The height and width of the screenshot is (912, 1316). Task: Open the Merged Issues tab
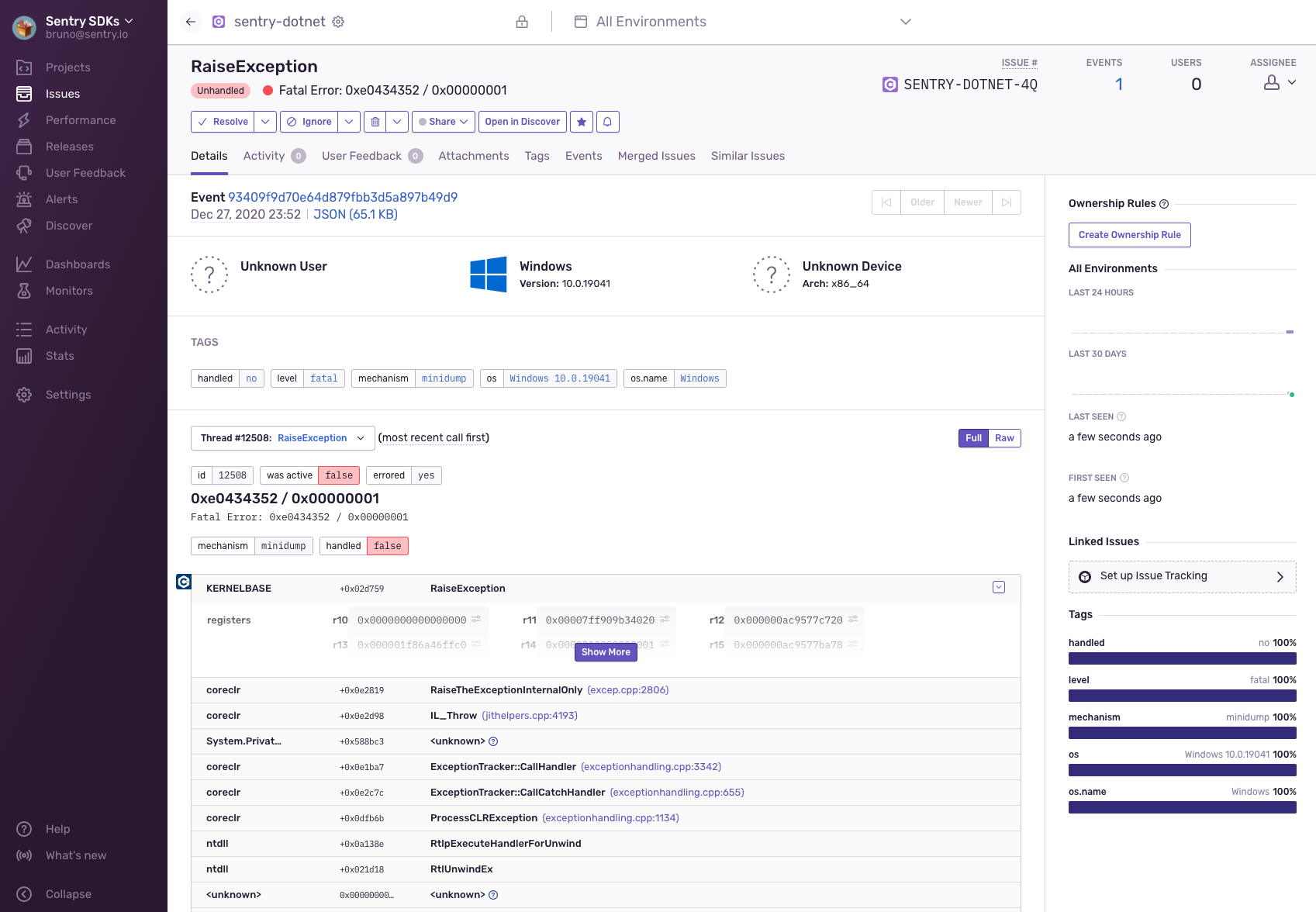(x=657, y=156)
